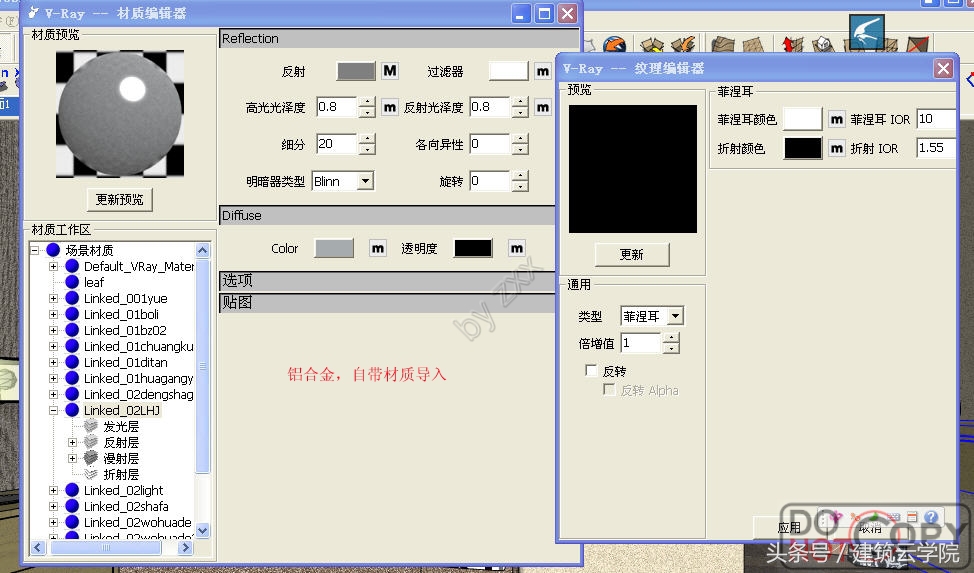Image resolution: width=974 pixels, height=573 pixels.
Task: Open reflection glossiness map m button
Action: tap(542, 108)
